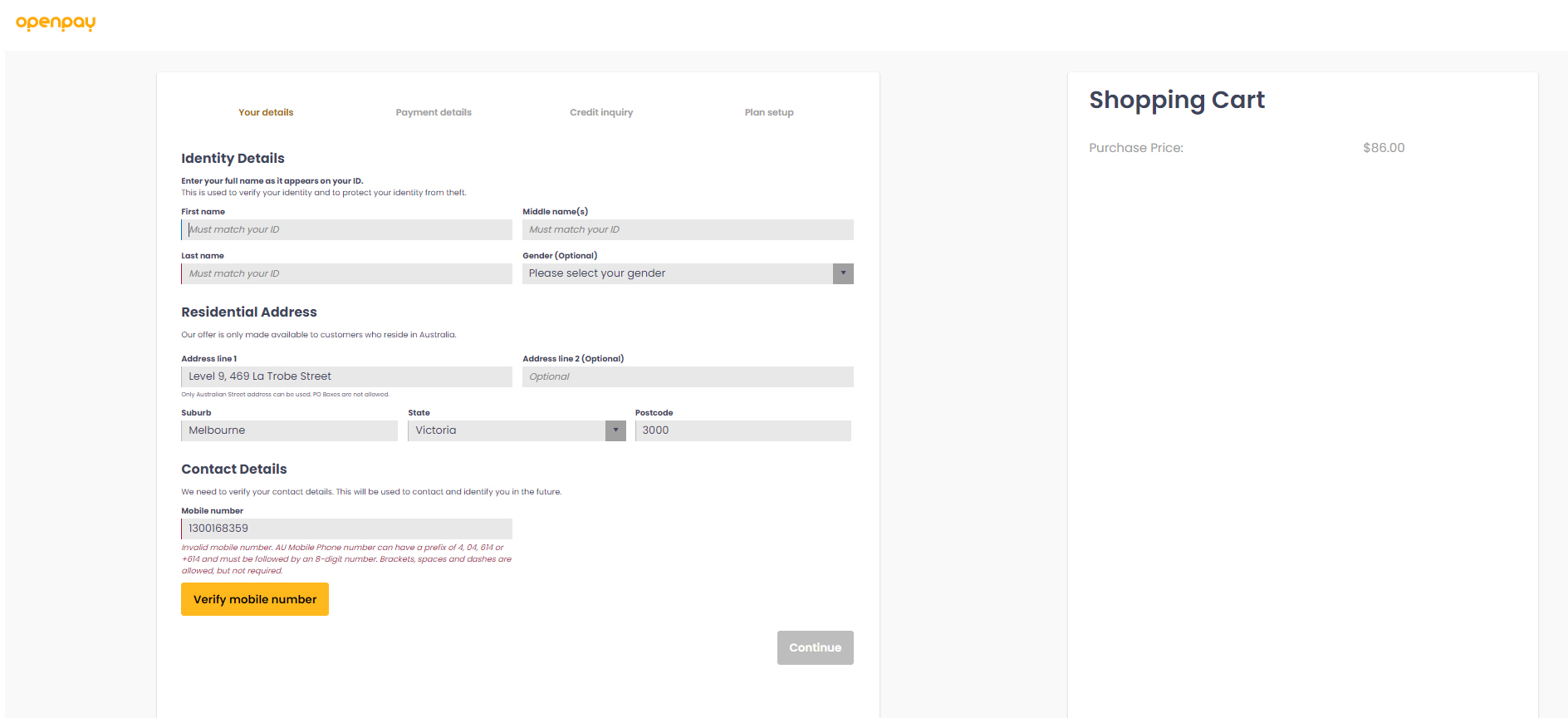Click the Continue button
Screen dimensions: 1568x718
pos(815,647)
